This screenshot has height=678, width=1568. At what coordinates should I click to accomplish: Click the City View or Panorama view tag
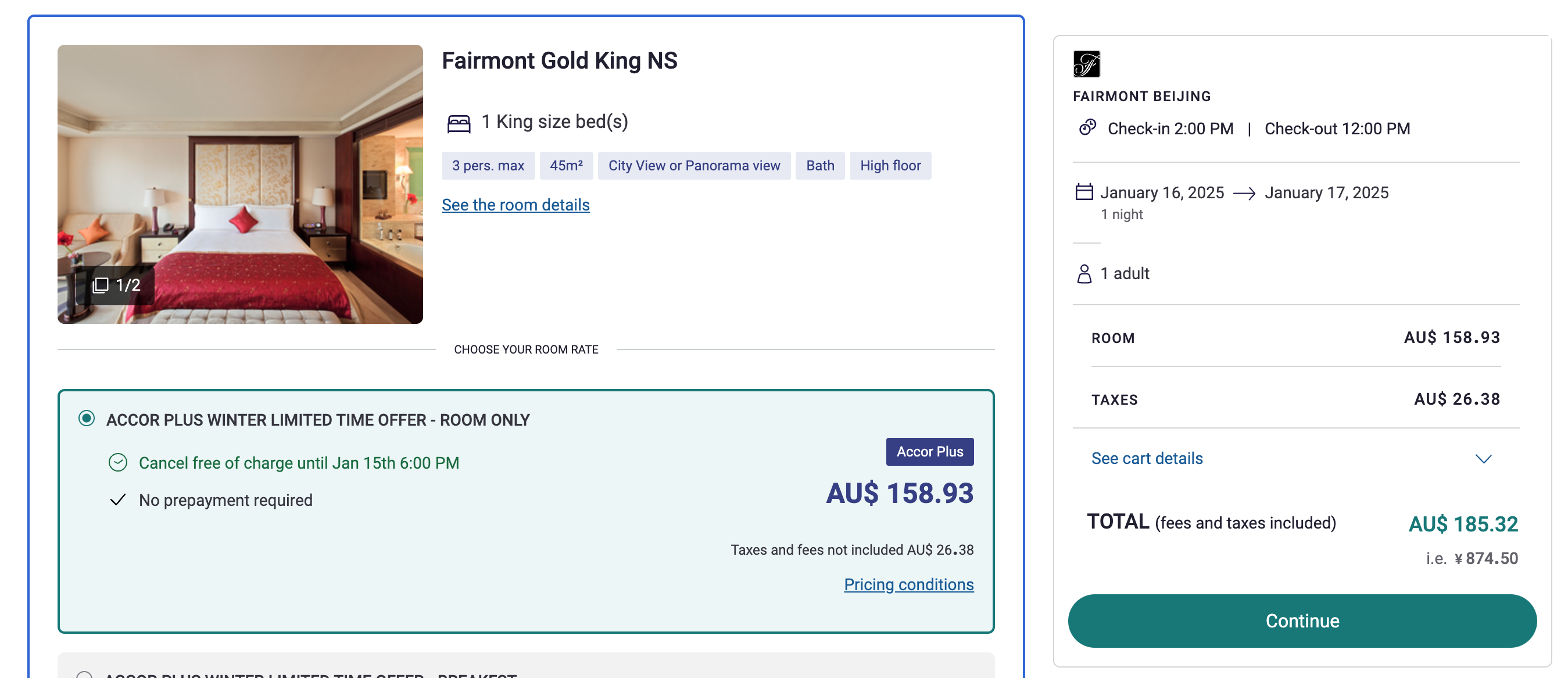694,166
